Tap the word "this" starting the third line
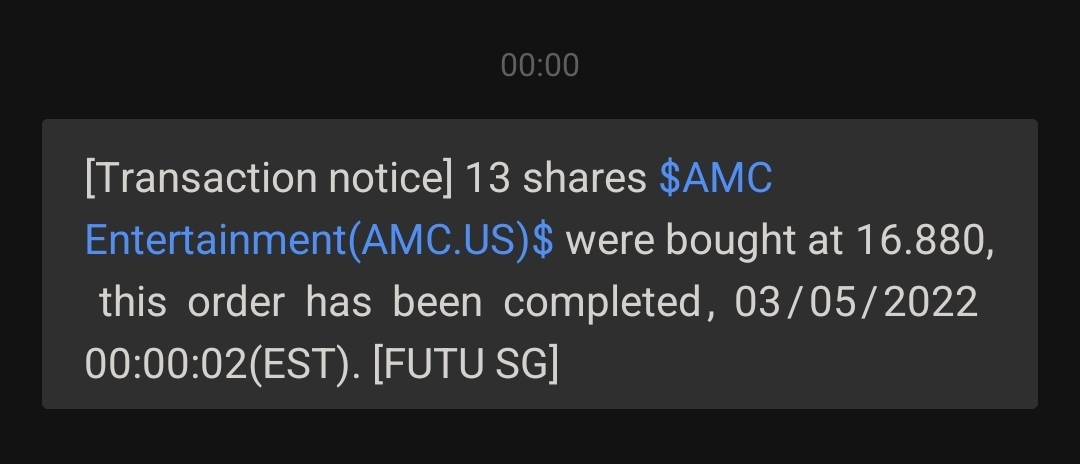The width and height of the screenshot is (1080, 464). click(132, 301)
